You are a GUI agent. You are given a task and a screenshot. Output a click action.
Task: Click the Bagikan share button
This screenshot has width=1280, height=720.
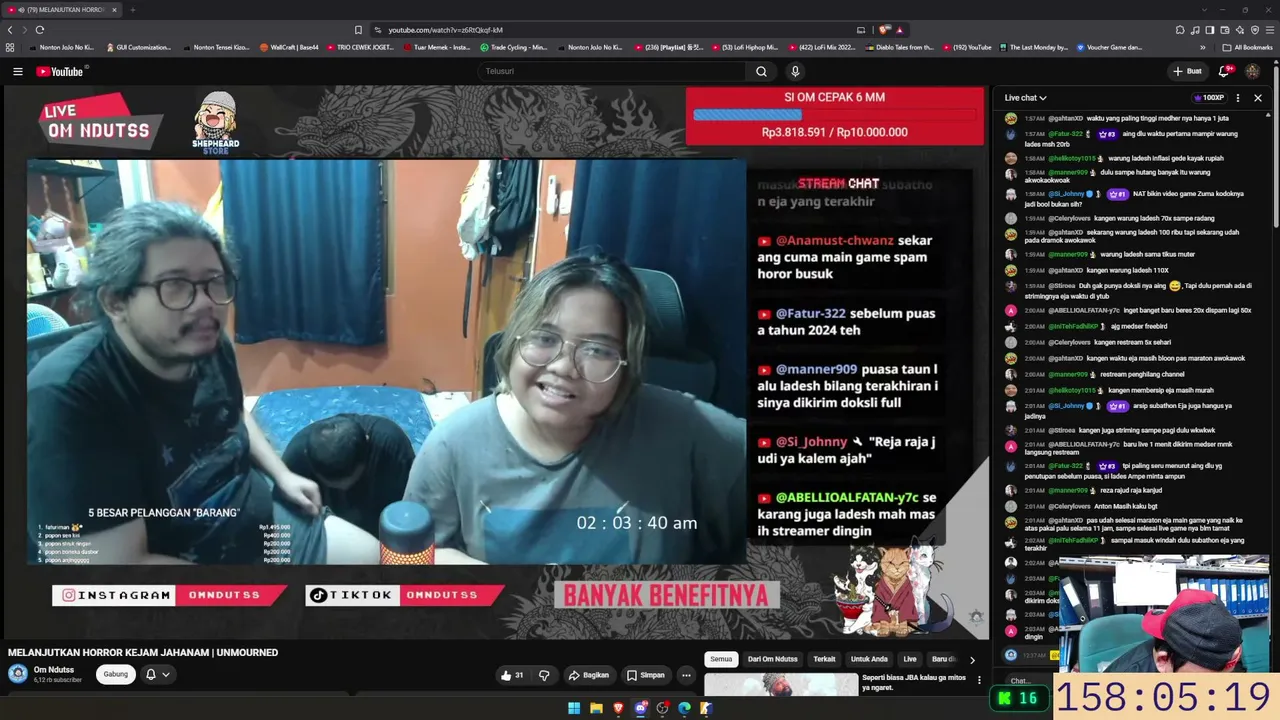[589, 675]
